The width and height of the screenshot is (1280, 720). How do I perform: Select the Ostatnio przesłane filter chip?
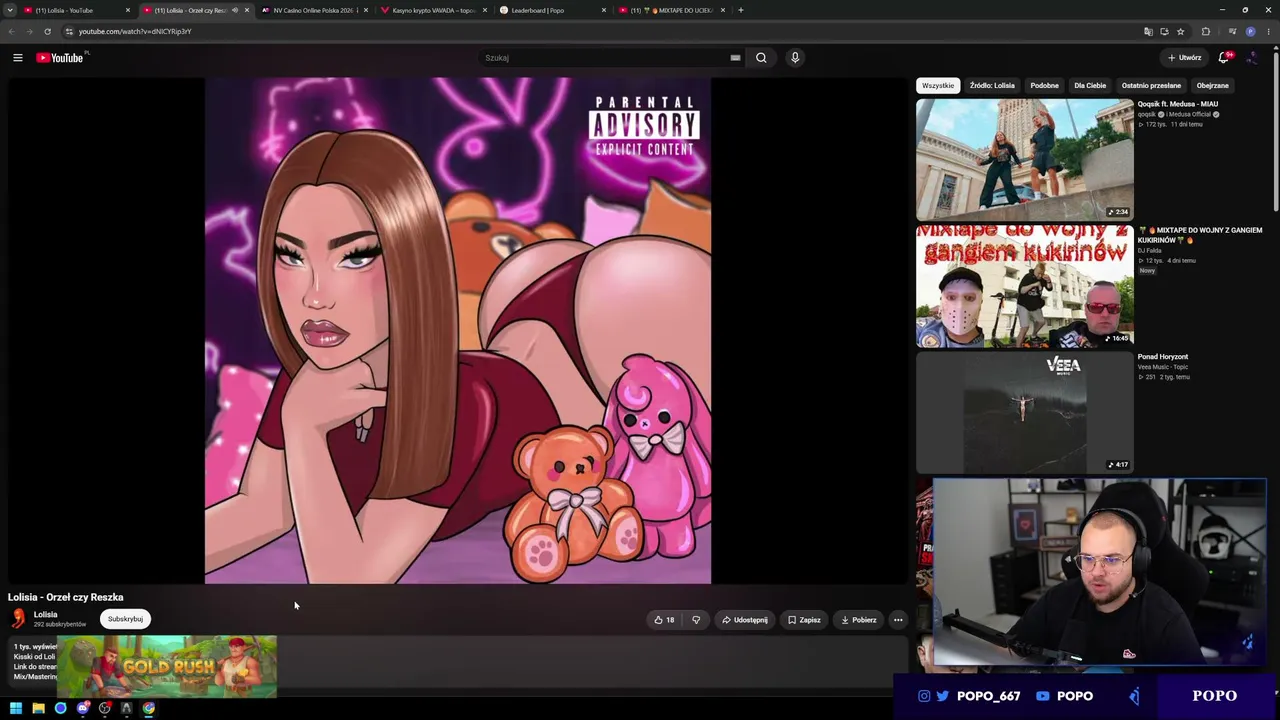tap(1151, 86)
